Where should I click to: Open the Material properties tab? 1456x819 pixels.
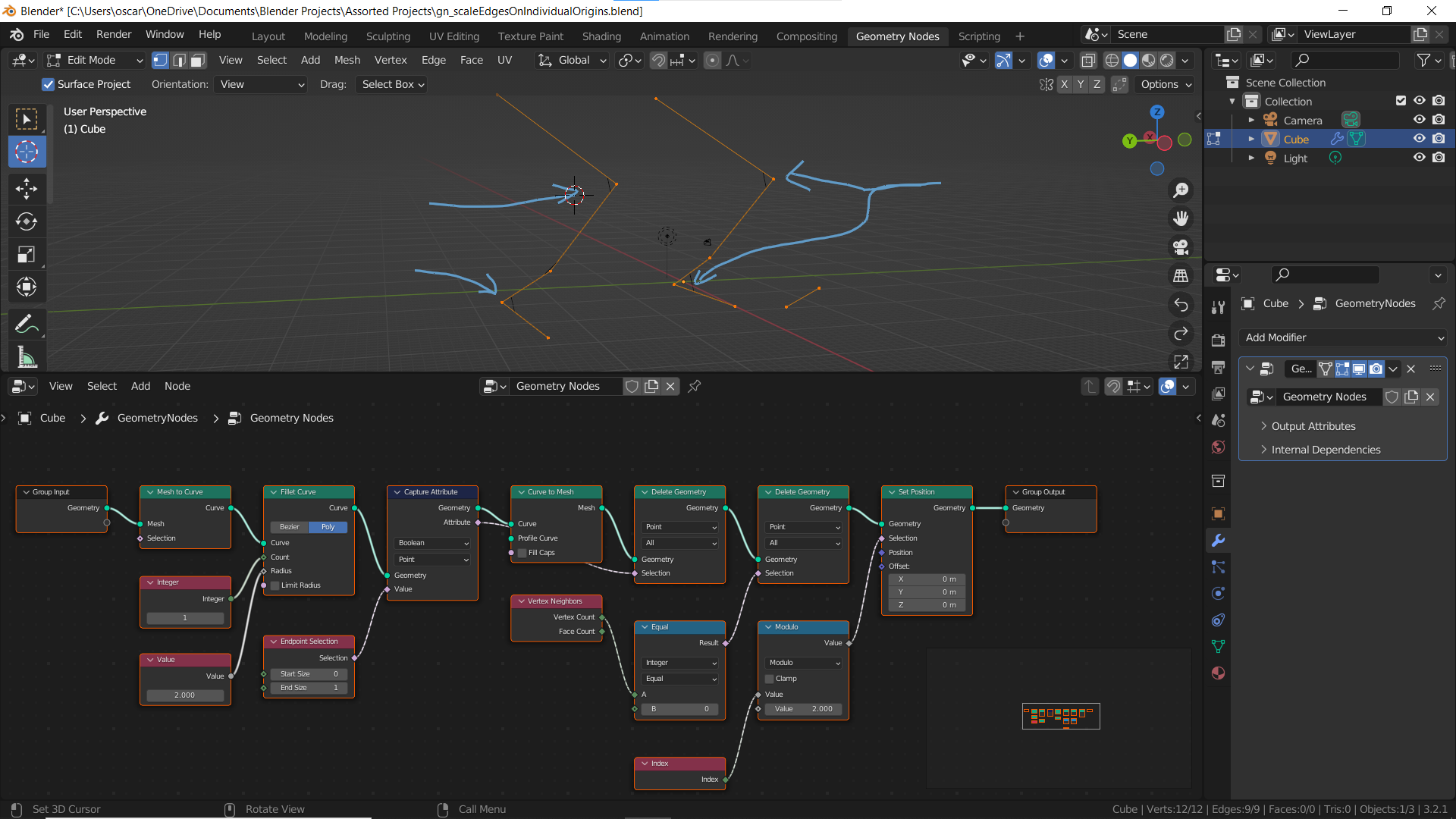1218,673
